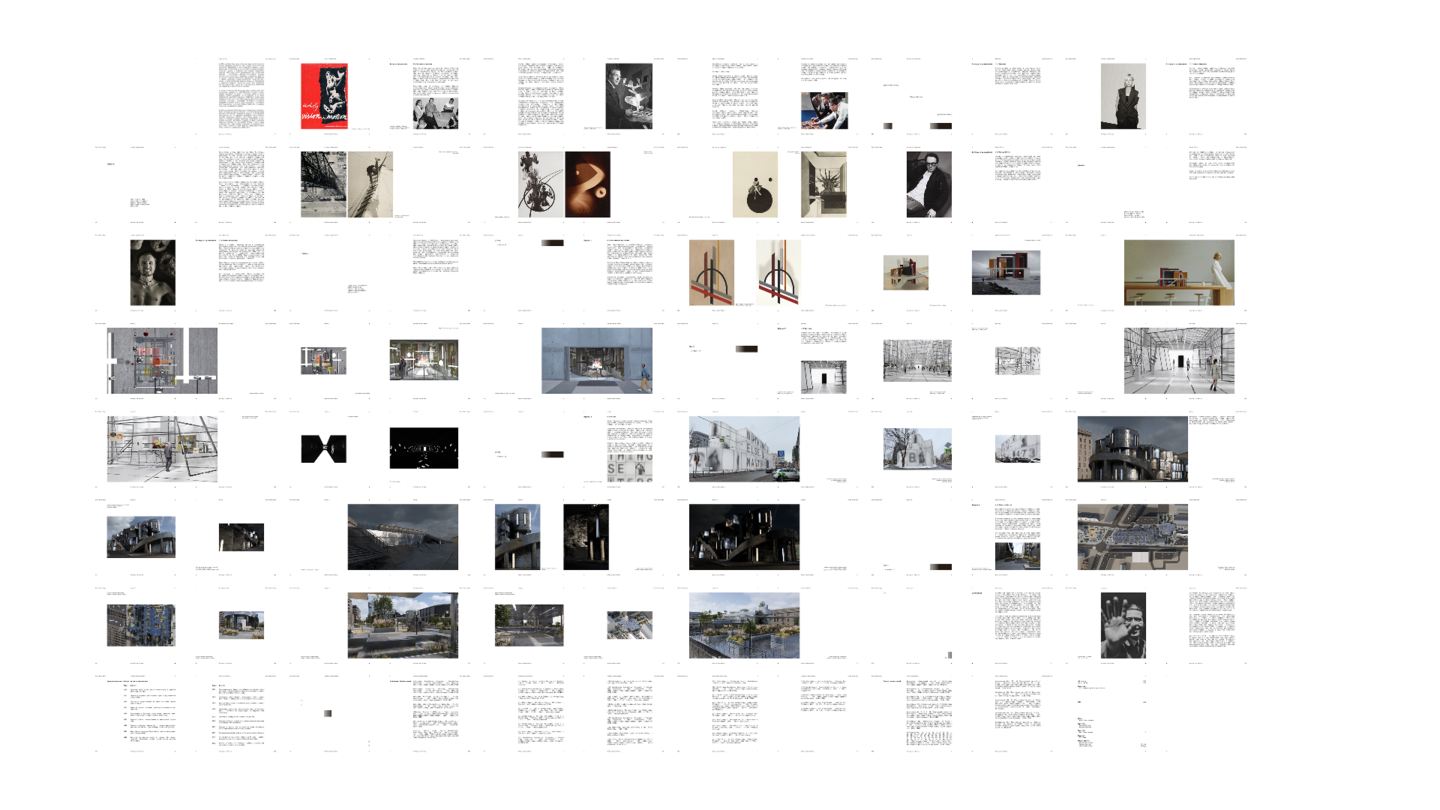Click the sepia photo of figure on ladder
1440x810 pixels.
(370, 184)
